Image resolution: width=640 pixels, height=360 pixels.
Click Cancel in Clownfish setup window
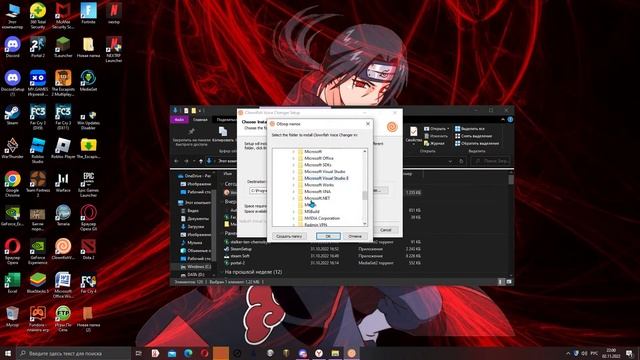coord(386,230)
